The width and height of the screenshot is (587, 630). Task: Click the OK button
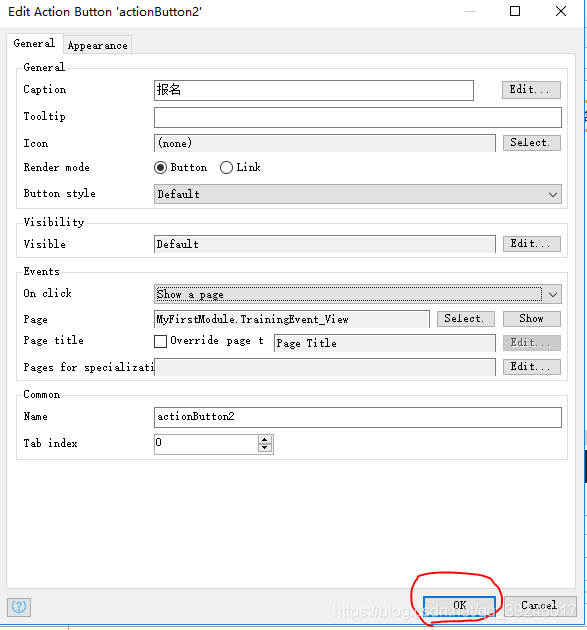[459, 605]
